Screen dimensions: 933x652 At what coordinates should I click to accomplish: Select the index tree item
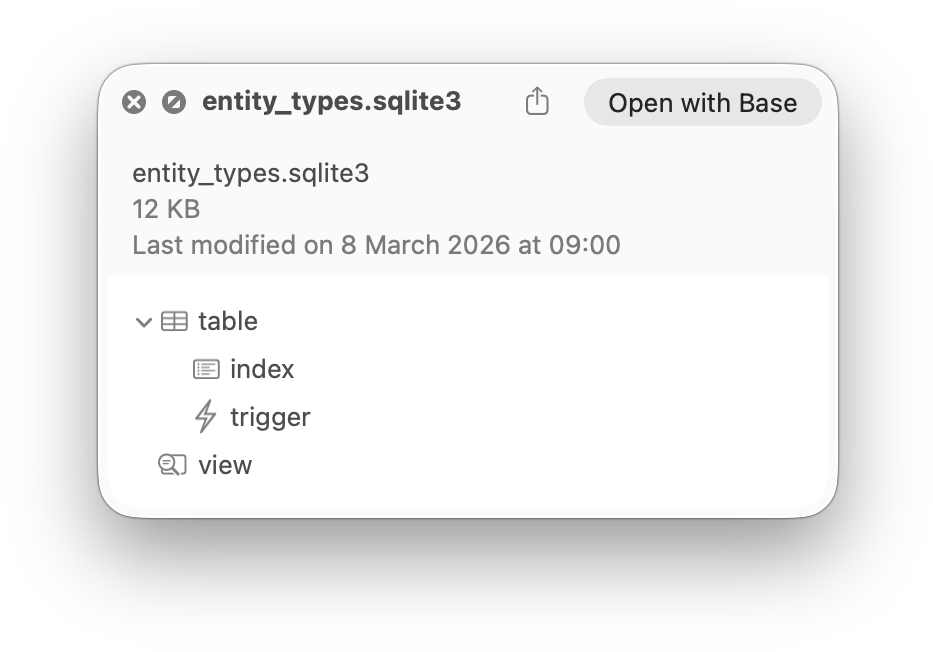tap(262, 368)
